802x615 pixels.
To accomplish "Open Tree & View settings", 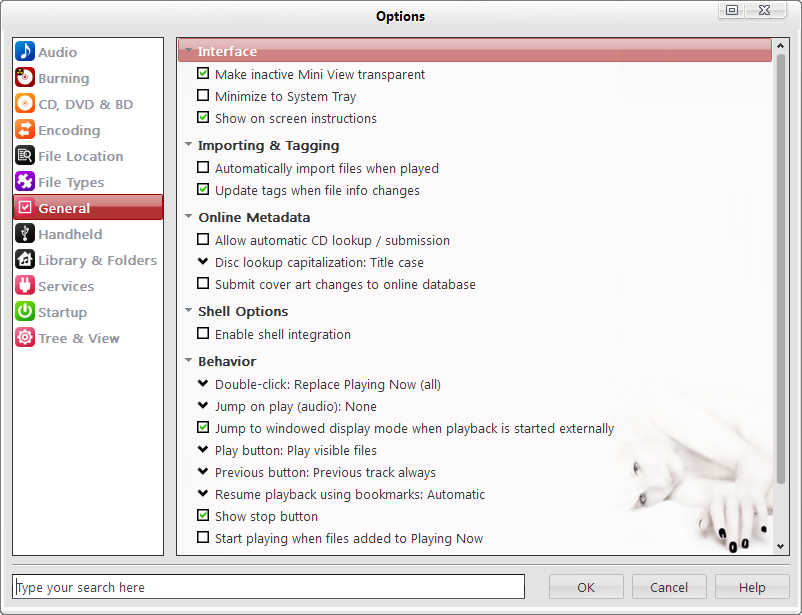I will [x=79, y=339].
